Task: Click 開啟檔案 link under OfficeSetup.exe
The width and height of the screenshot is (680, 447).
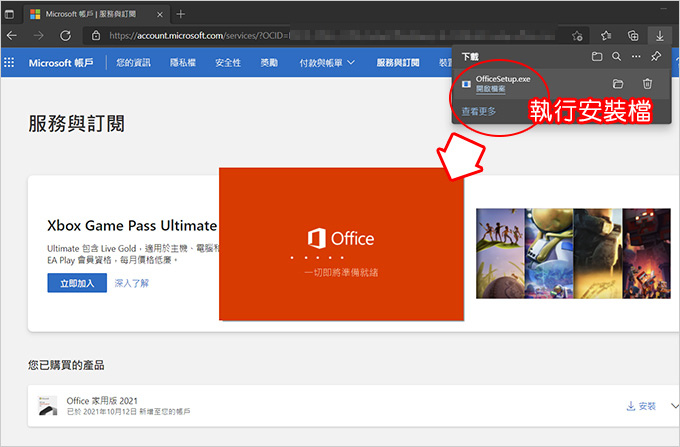Action: (490, 89)
